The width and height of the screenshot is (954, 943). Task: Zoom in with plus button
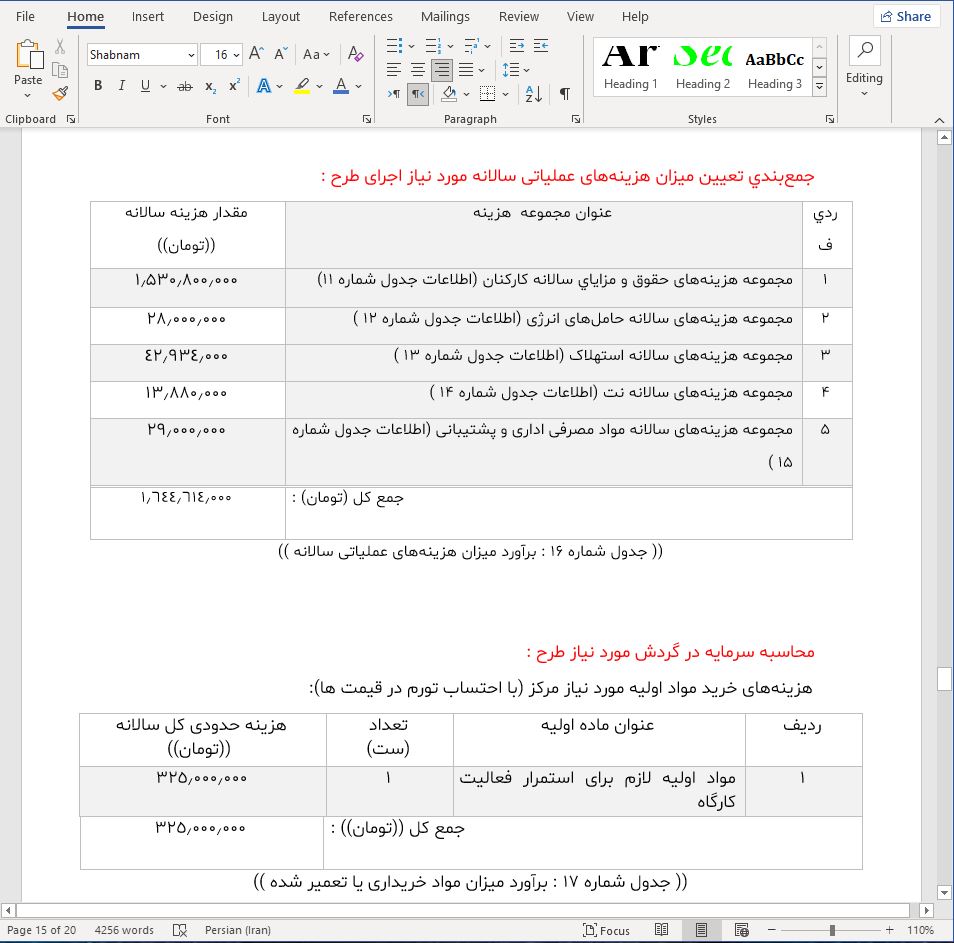click(x=890, y=930)
